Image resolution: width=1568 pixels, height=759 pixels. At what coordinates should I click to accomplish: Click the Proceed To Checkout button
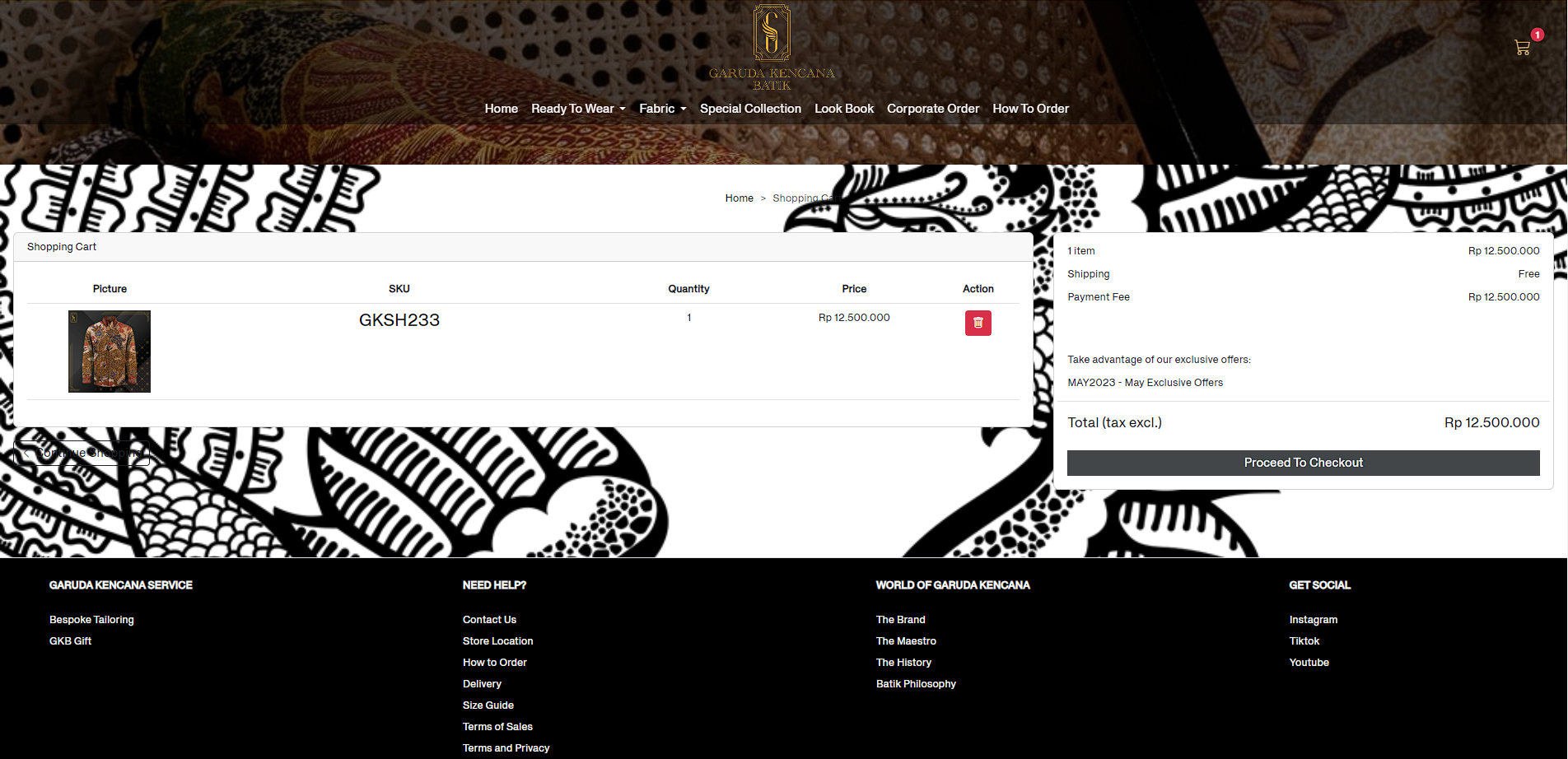tap(1303, 463)
